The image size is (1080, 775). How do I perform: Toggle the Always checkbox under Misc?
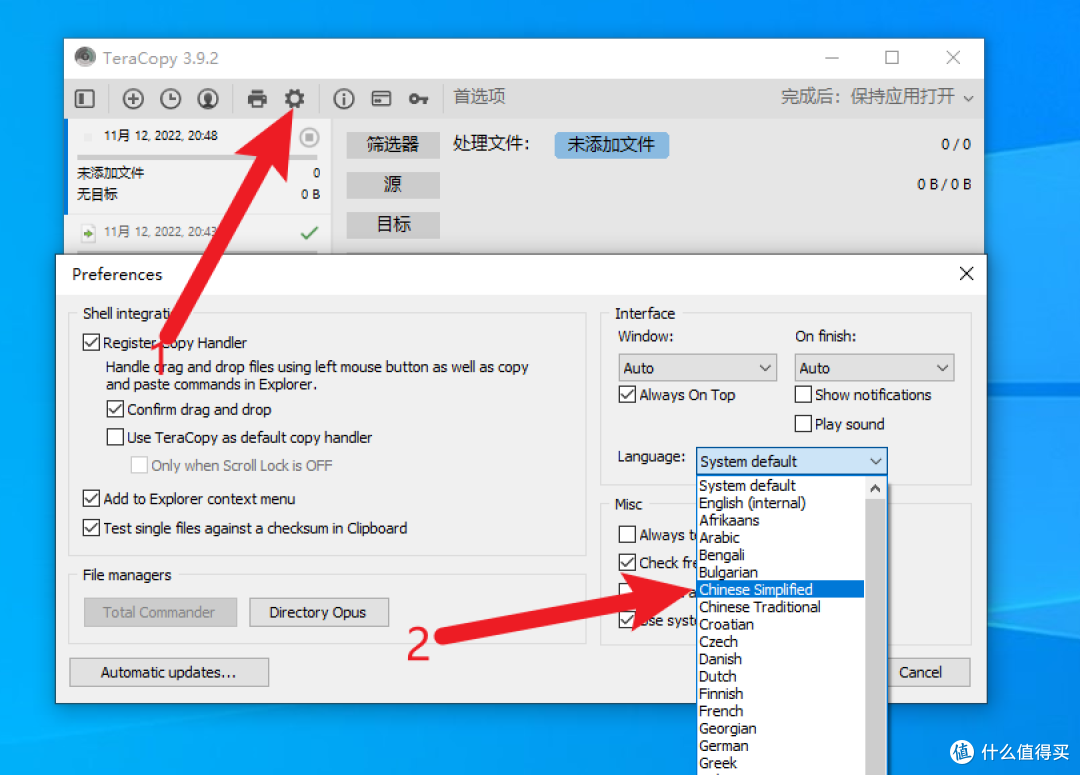627,535
